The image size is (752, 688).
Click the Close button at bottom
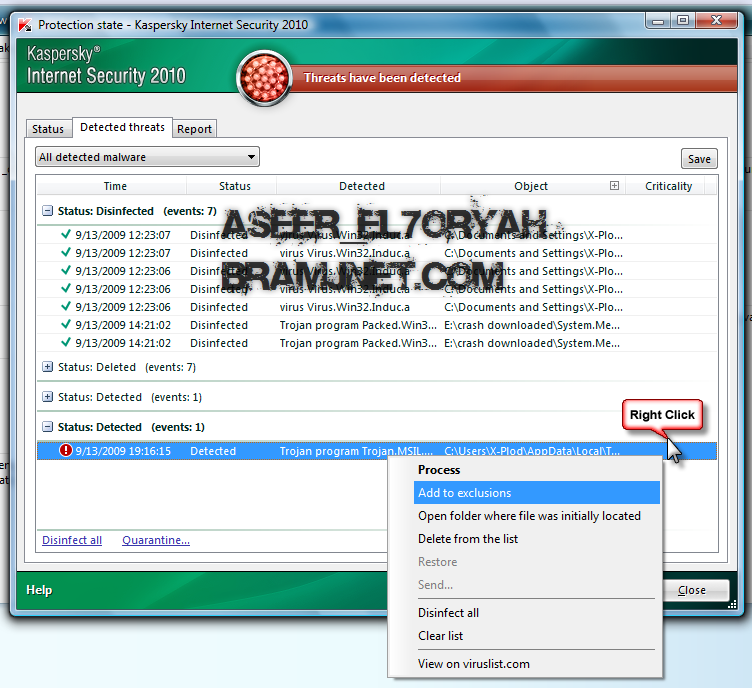click(692, 590)
